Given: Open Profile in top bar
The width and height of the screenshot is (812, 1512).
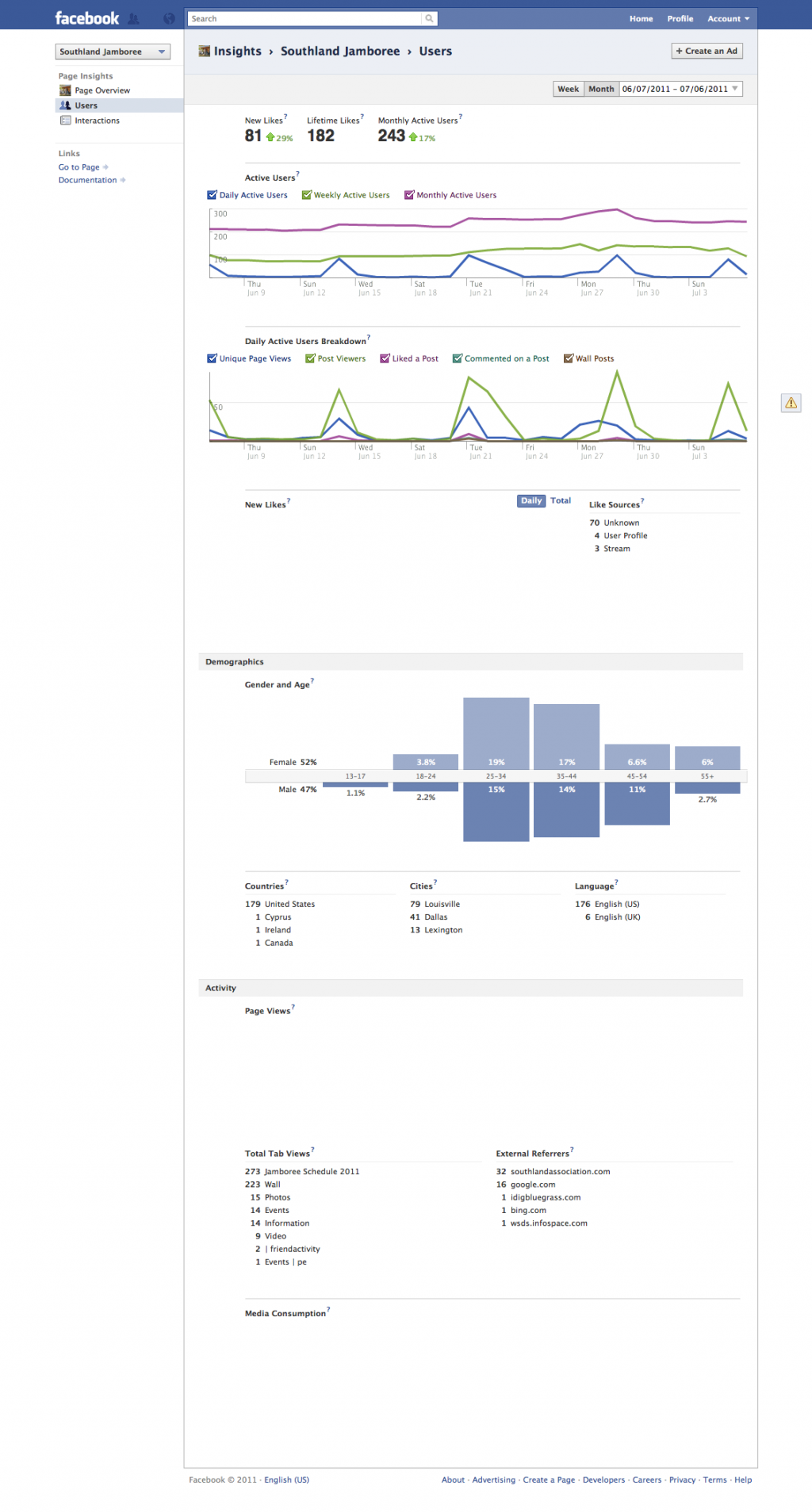Looking at the screenshot, I should coord(680,18).
